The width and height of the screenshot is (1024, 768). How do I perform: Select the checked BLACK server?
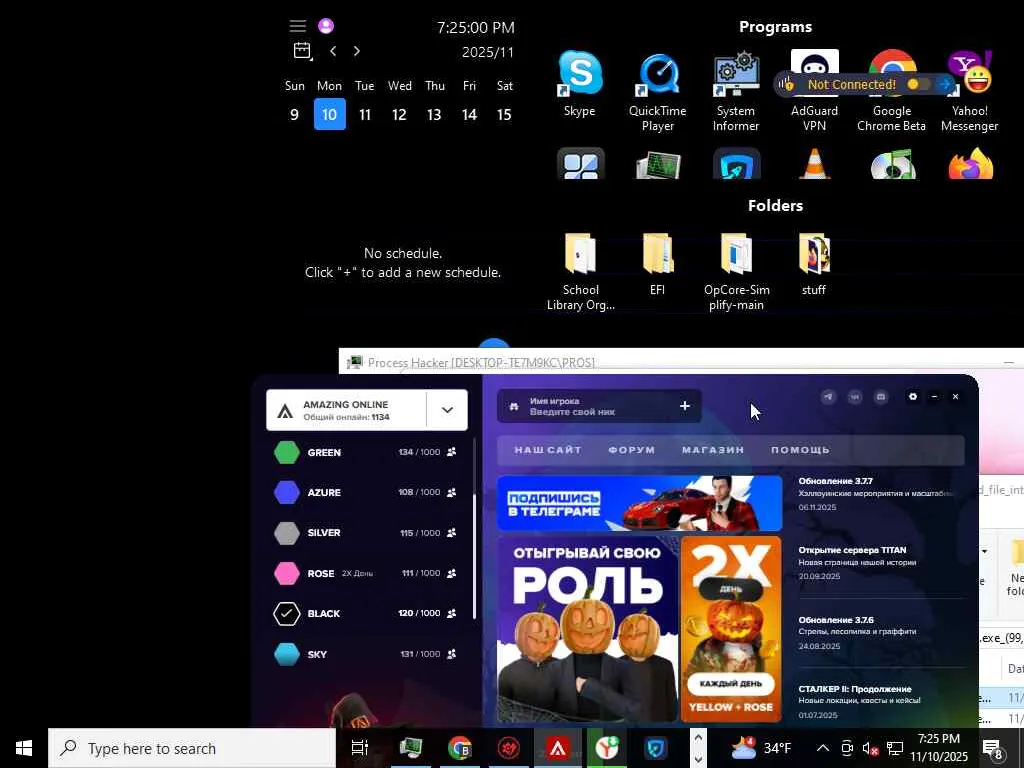click(366, 613)
